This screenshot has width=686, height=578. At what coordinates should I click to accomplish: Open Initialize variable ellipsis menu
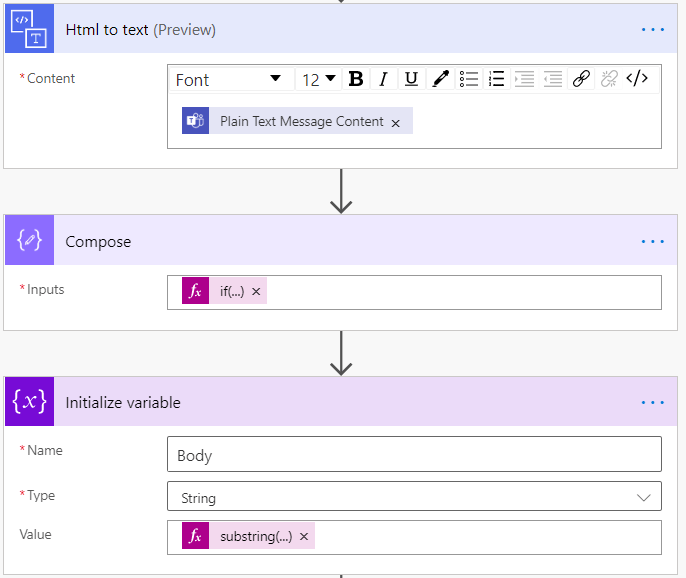click(652, 402)
